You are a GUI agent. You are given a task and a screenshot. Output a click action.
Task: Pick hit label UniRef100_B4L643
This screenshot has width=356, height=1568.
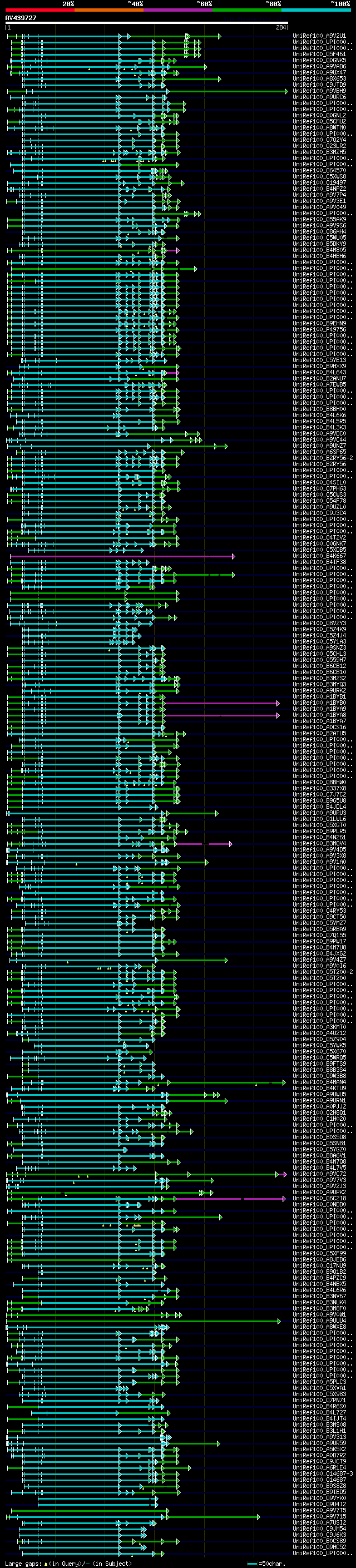click(x=319, y=372)
